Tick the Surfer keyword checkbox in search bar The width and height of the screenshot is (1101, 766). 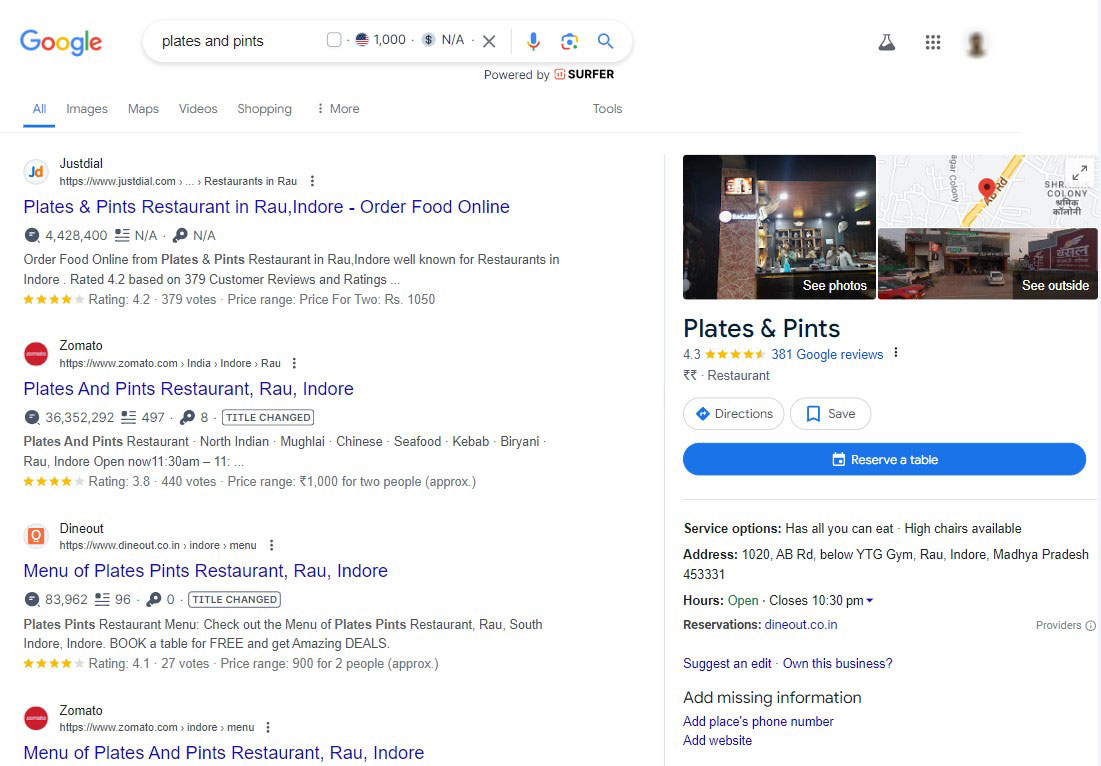[x=334, y=40]
